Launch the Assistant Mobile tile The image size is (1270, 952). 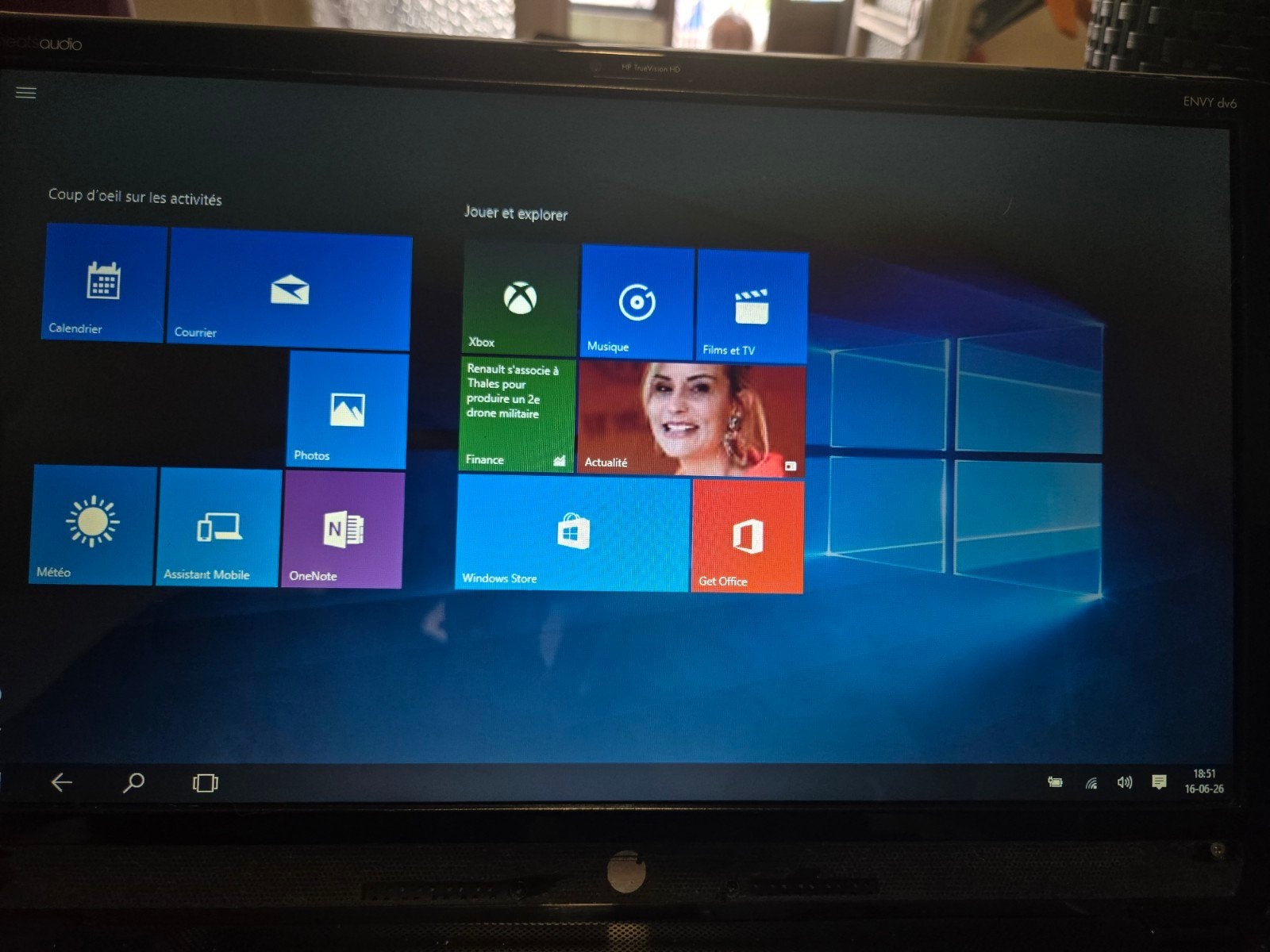(219, 528)
